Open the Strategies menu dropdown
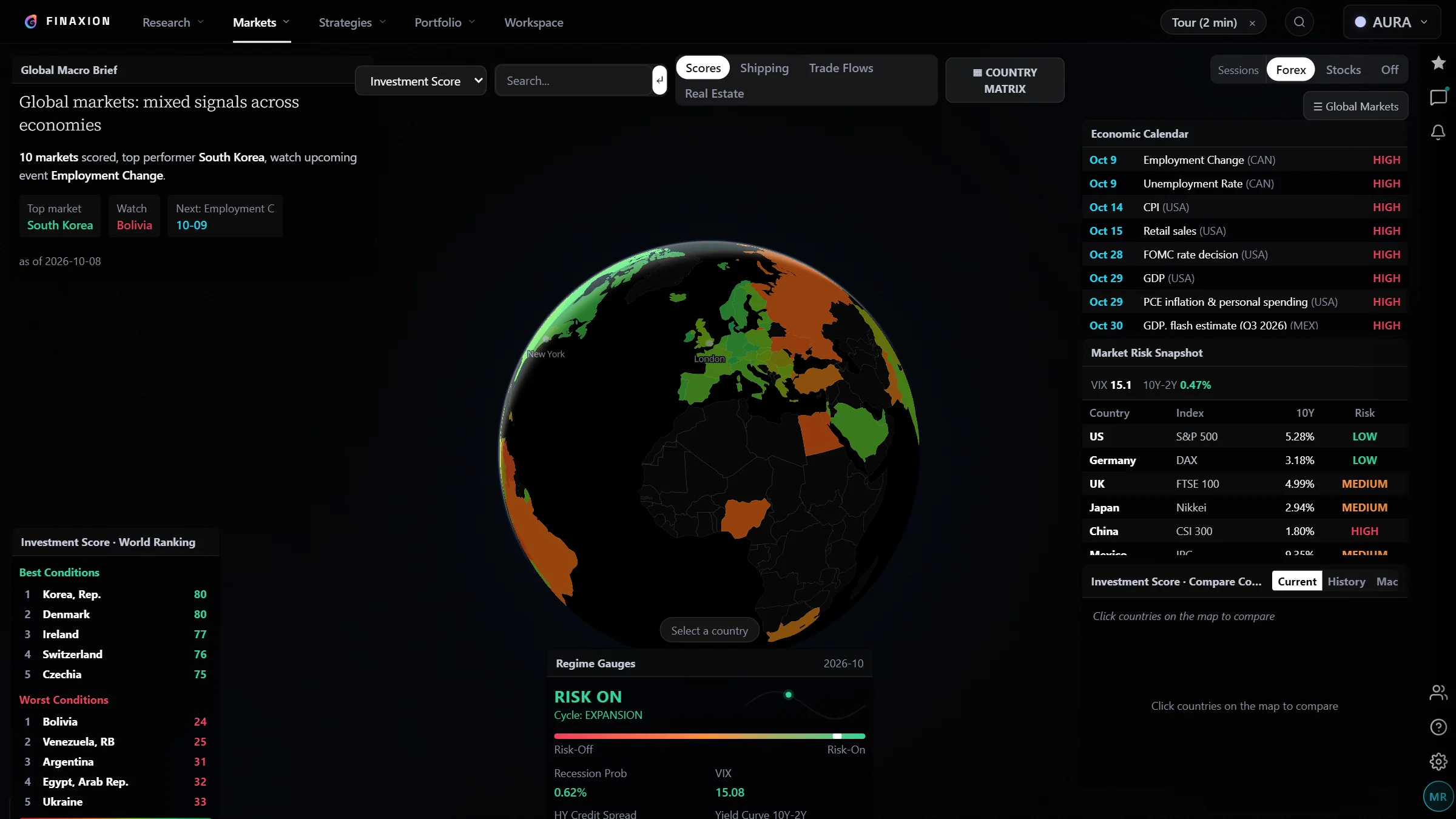The image size is (1456, 819). pyautogui.click(x=352, y=22)
